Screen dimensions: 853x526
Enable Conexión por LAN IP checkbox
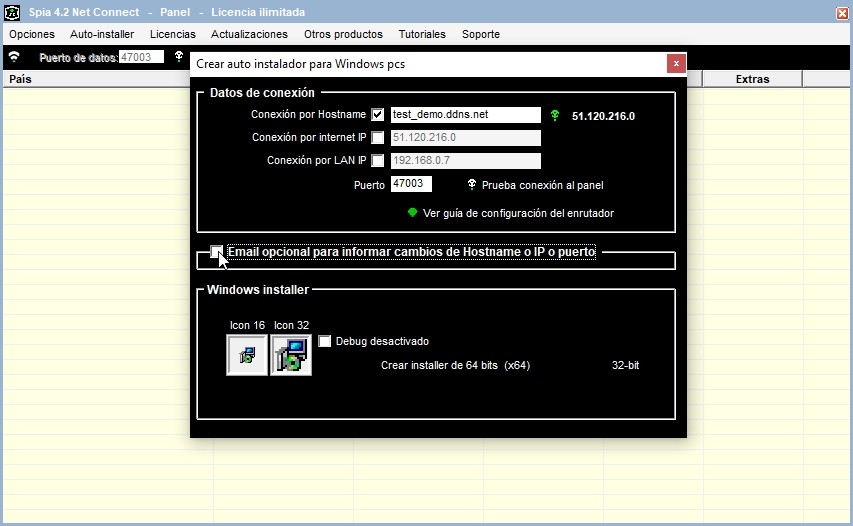point(378,160)
